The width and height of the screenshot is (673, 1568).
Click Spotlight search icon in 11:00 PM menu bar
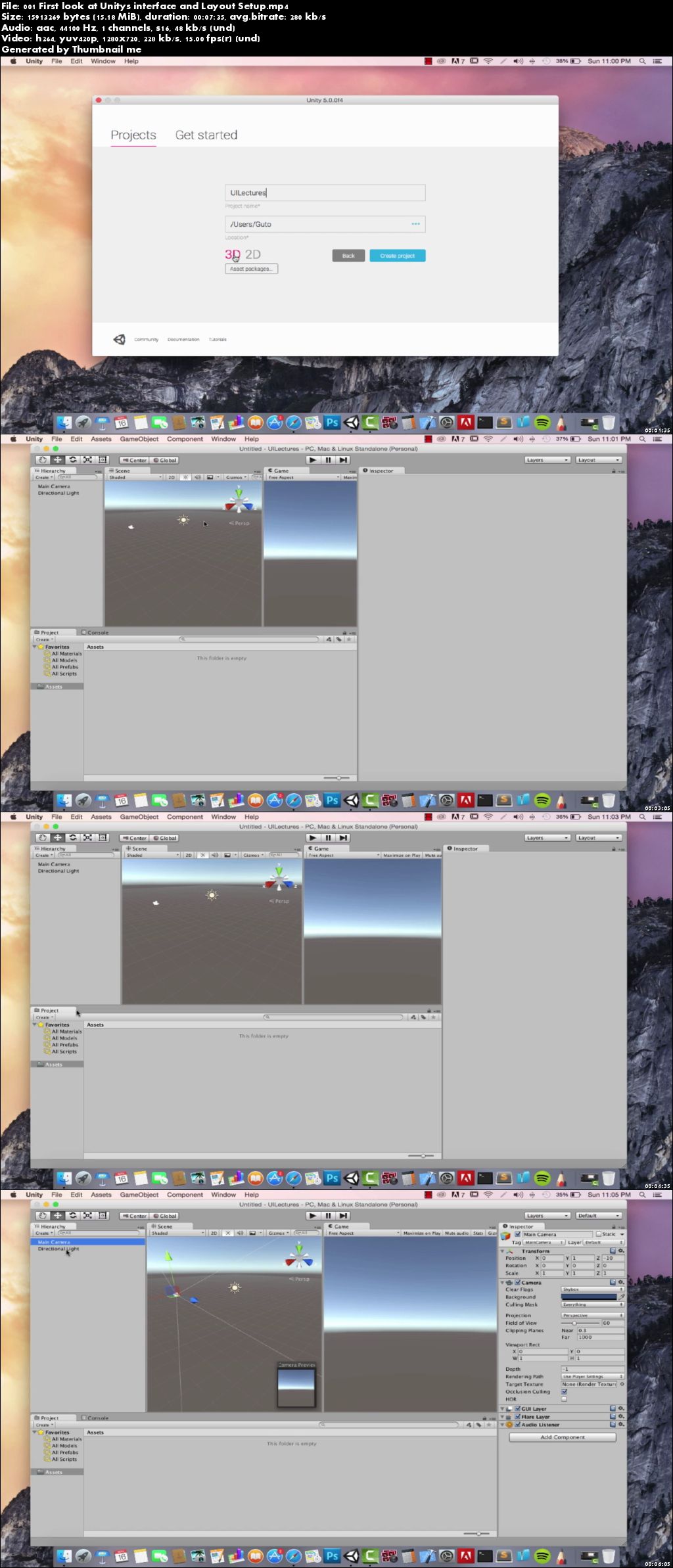click(642, 61)
